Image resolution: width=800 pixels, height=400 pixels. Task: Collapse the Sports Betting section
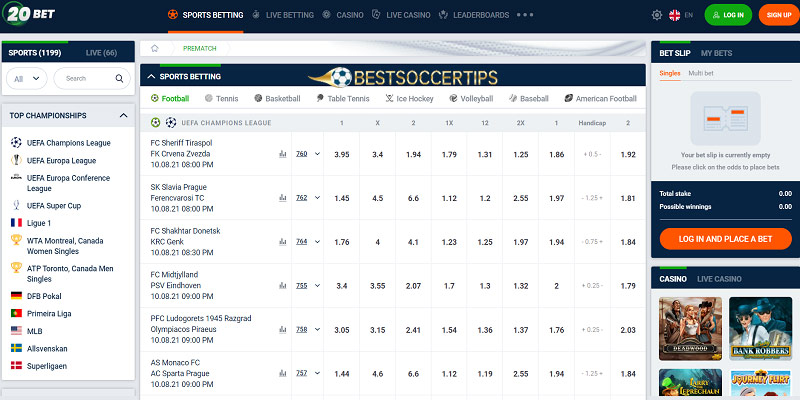click(151, 77)
